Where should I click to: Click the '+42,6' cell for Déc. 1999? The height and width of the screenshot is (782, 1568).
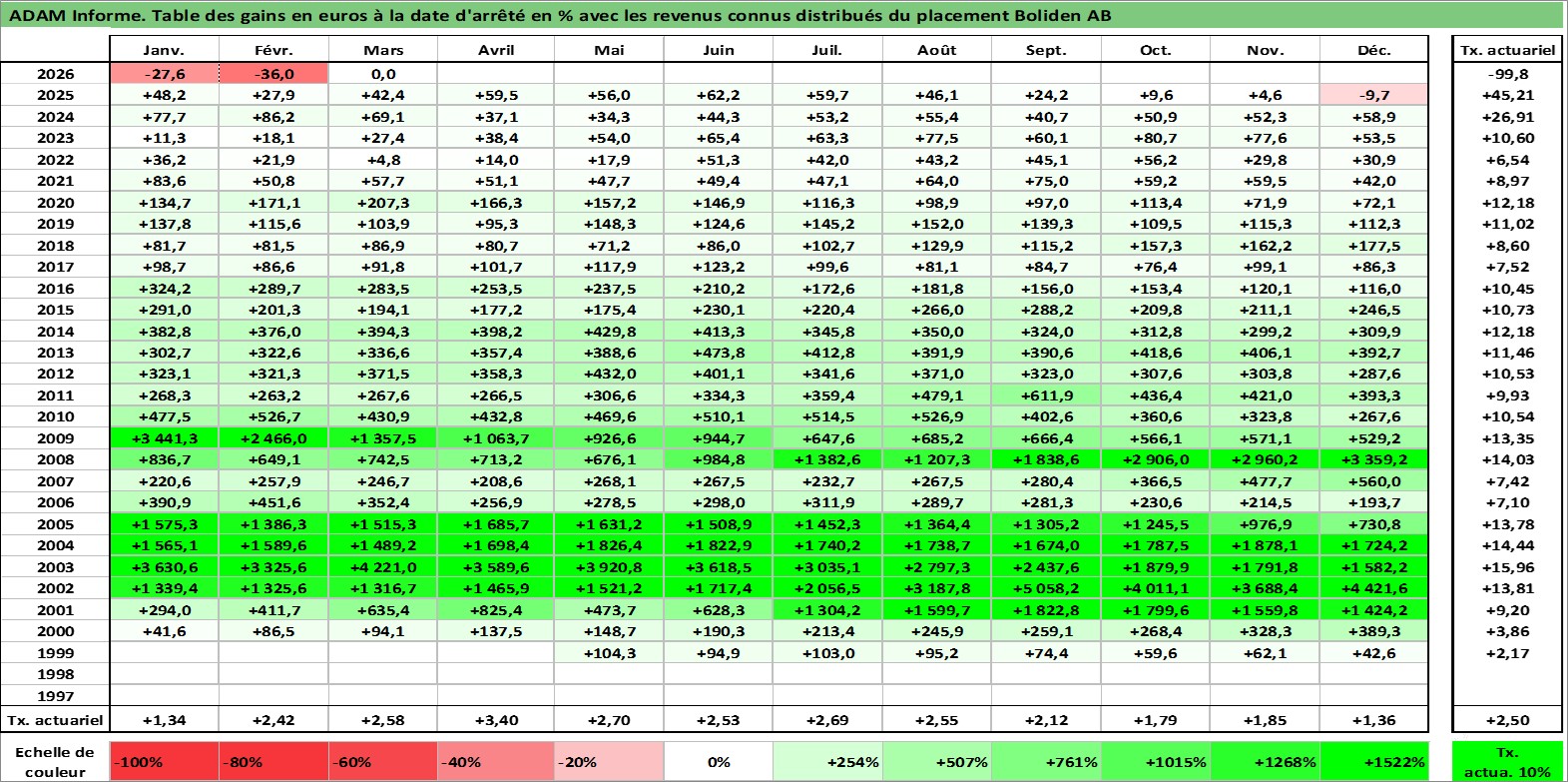click(x=1374, y=653)
